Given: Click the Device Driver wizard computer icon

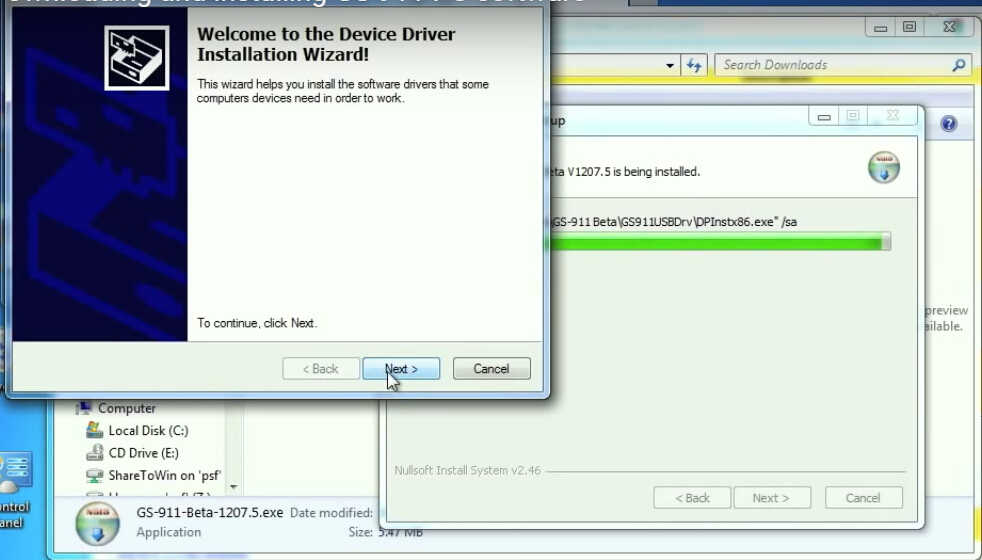Looking at the screenshot, I should (x=137, y=58).
